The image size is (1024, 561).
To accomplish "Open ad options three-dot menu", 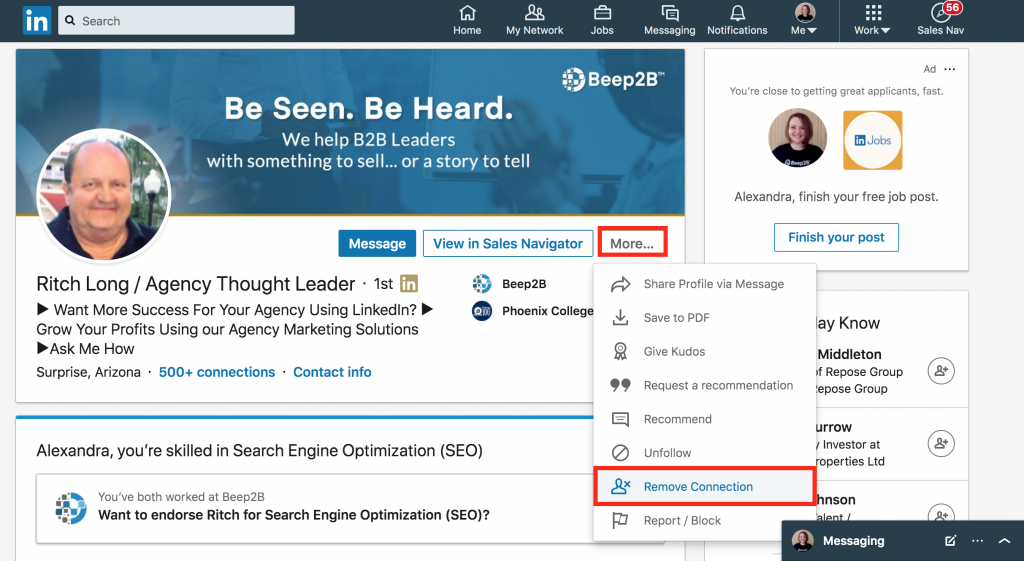I will coord(950,69).
